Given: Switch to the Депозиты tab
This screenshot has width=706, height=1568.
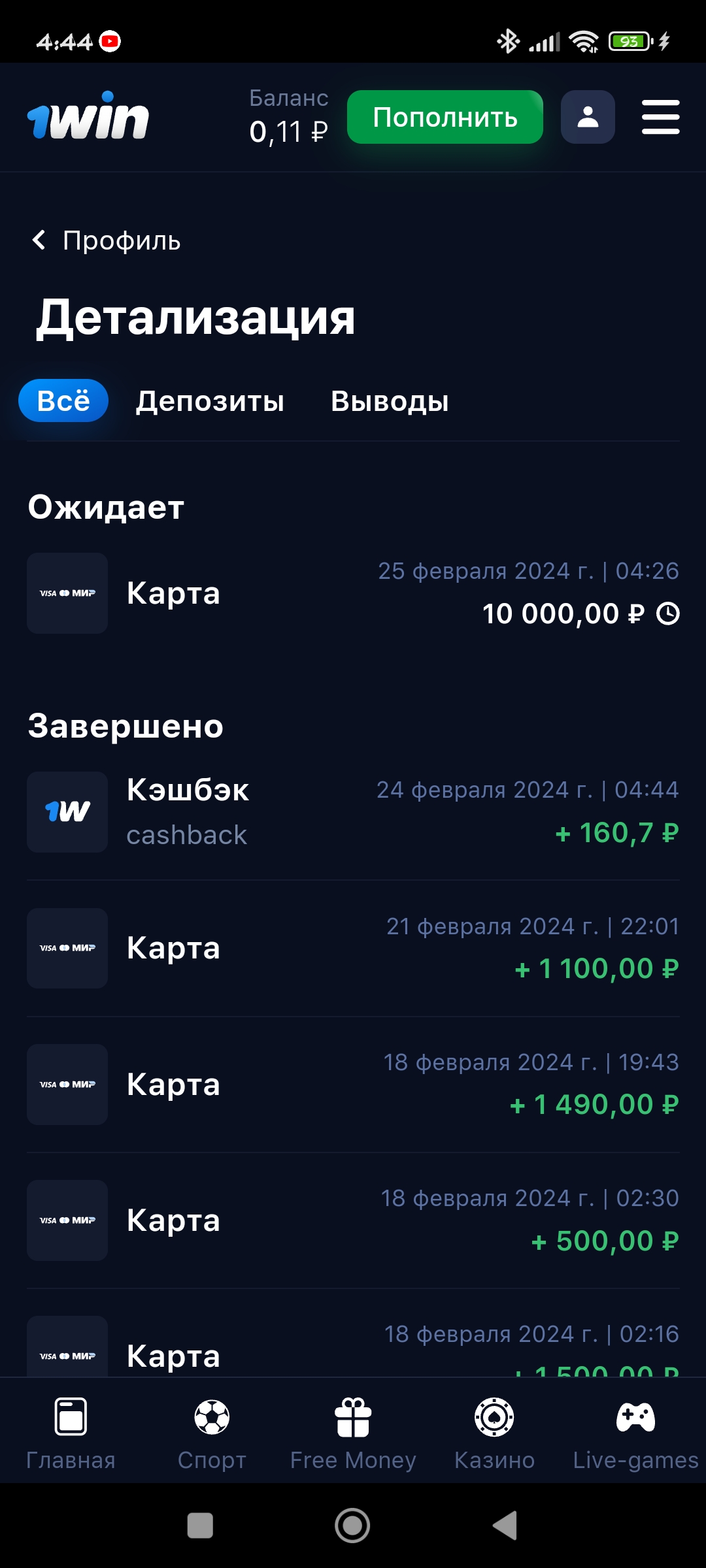Looking at the screenshot, I should tap(210, 401).
